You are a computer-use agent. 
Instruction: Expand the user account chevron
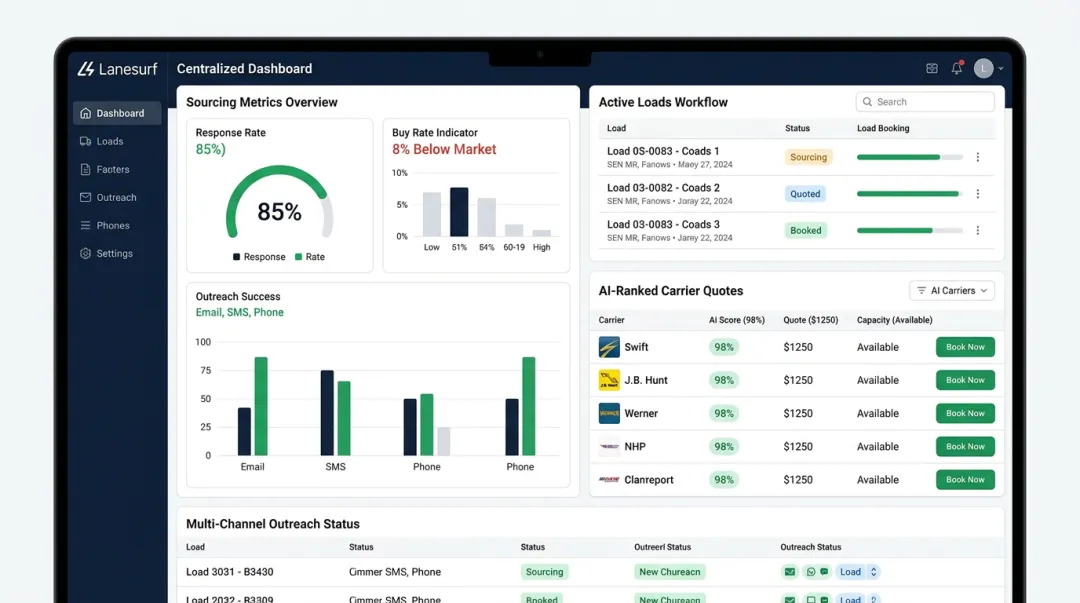1001,69
